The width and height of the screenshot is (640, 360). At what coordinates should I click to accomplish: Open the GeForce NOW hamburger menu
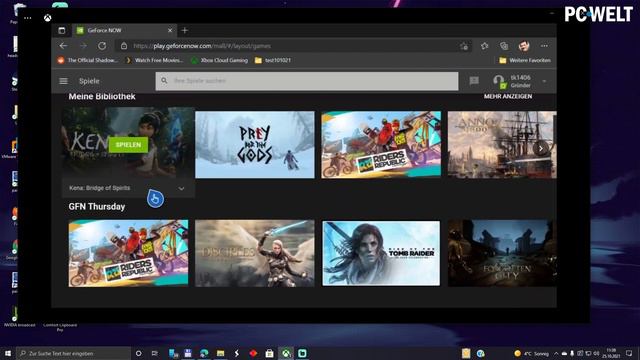tap(63, 81)
